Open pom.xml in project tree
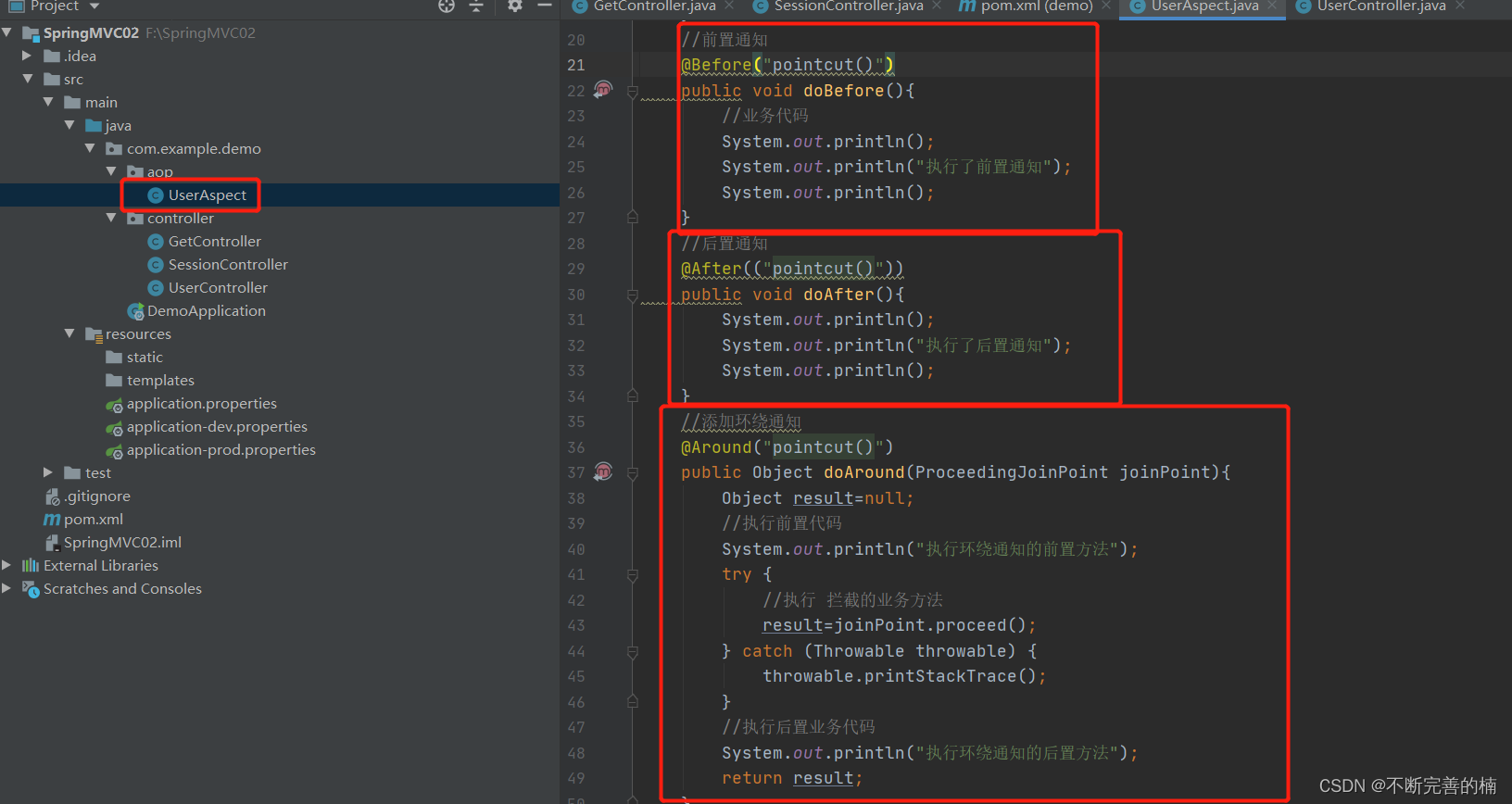 pos(94,519)
